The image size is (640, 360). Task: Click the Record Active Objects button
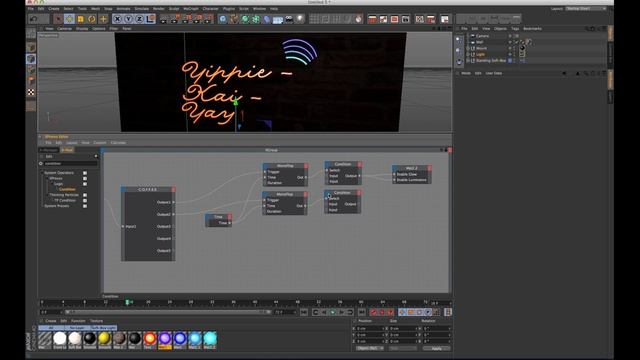click(373, 312)
